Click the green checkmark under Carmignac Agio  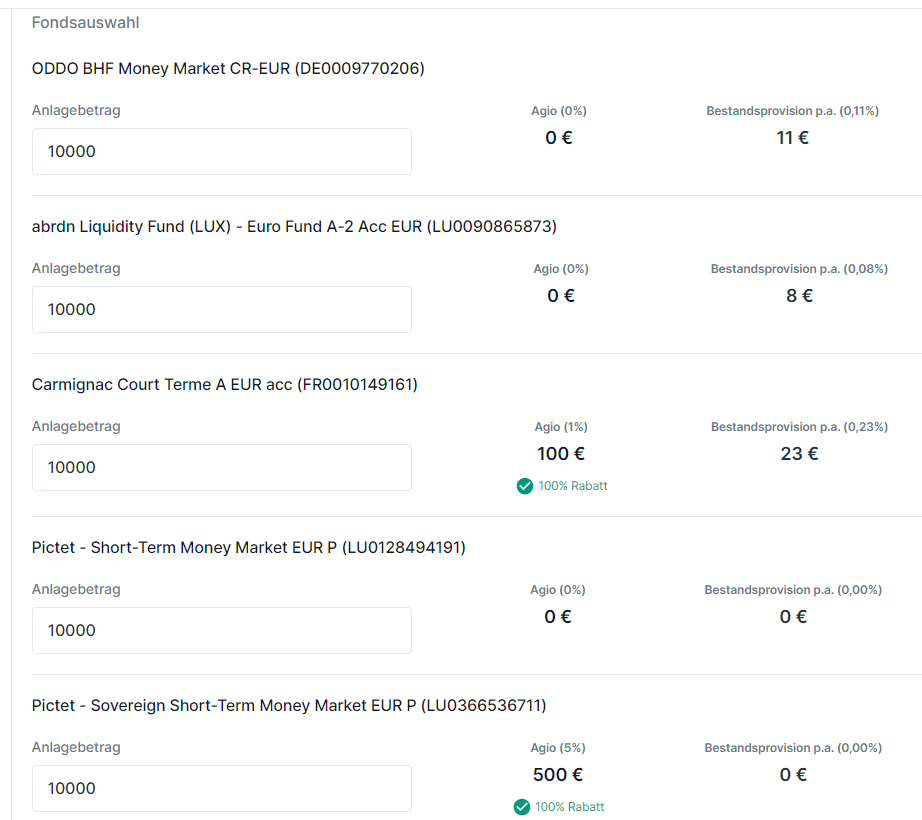point(525,486)
